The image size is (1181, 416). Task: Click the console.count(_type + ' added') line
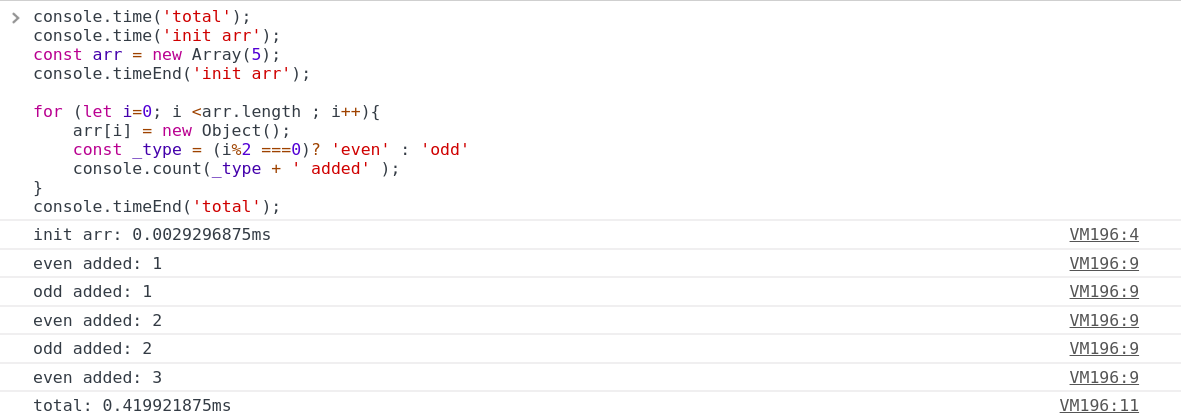coord(236,169)
